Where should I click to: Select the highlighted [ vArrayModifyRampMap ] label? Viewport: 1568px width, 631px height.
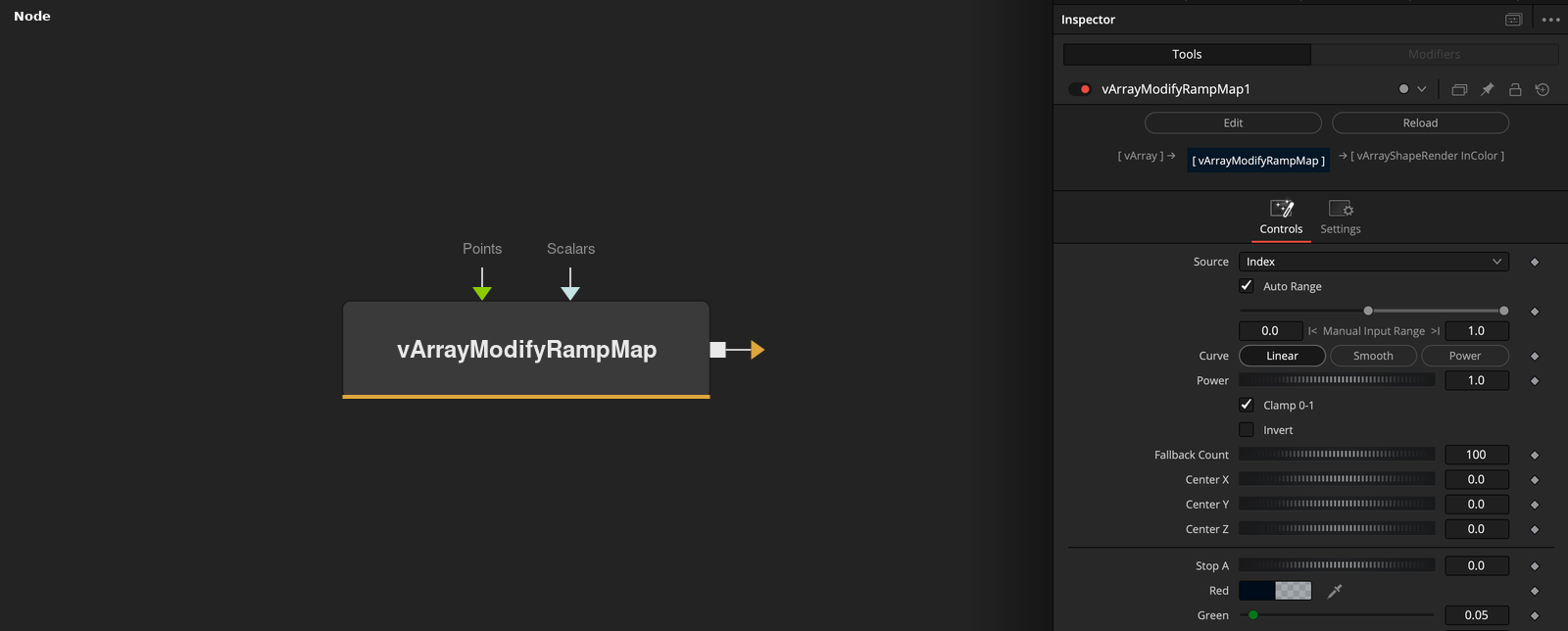(1258, 160)
